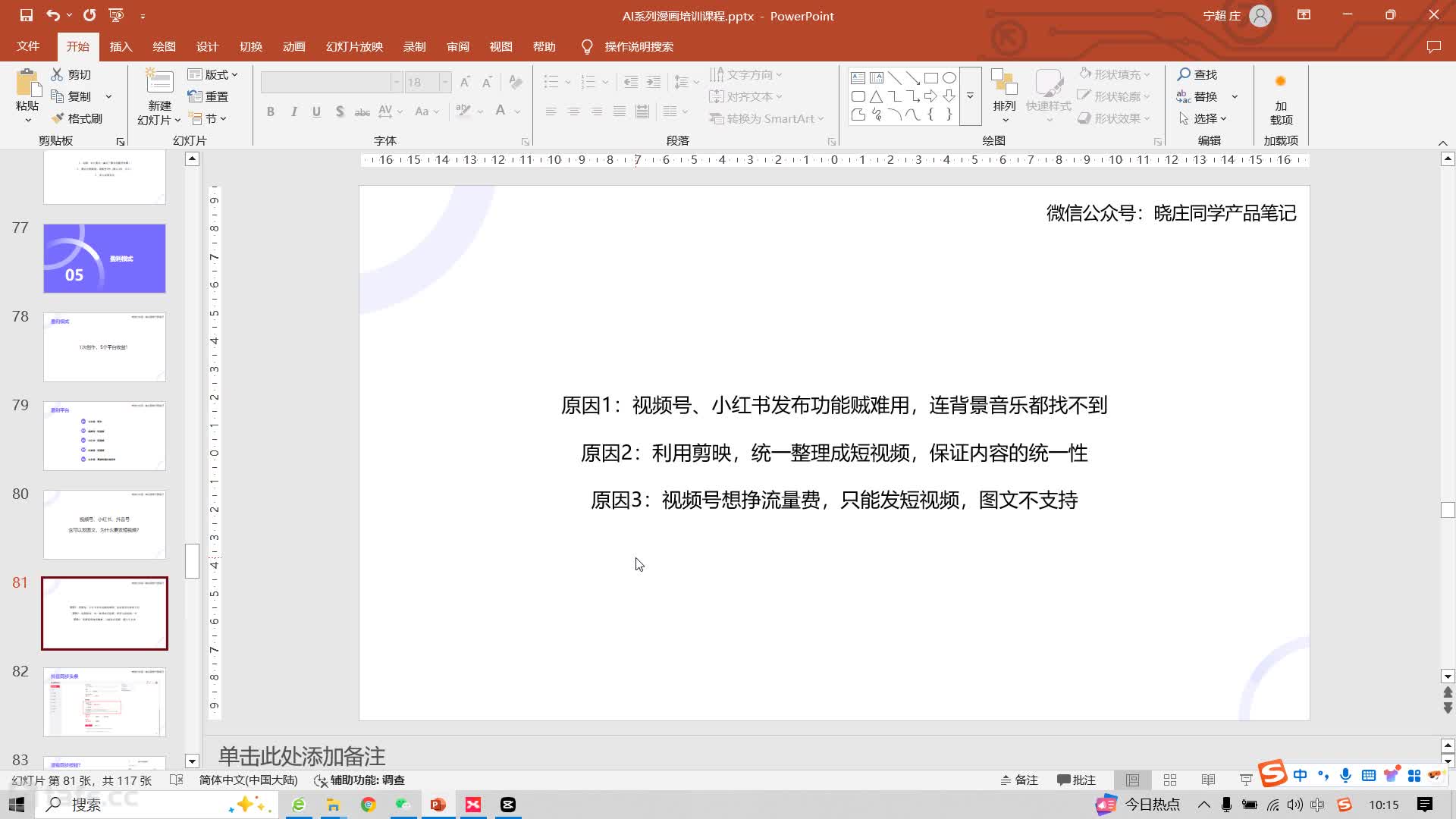The height and width of the screenshot is (819, 1456).
Task: Toggle Normal view button in status bar
Action: point(1132,780)
